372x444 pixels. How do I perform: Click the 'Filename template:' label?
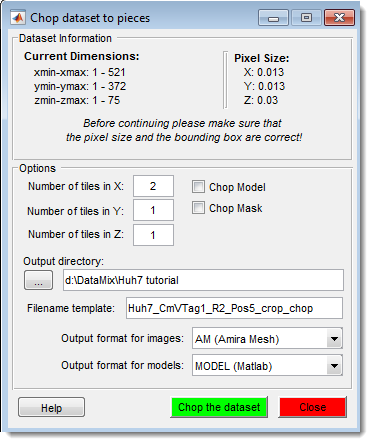[x=71, y=308]
